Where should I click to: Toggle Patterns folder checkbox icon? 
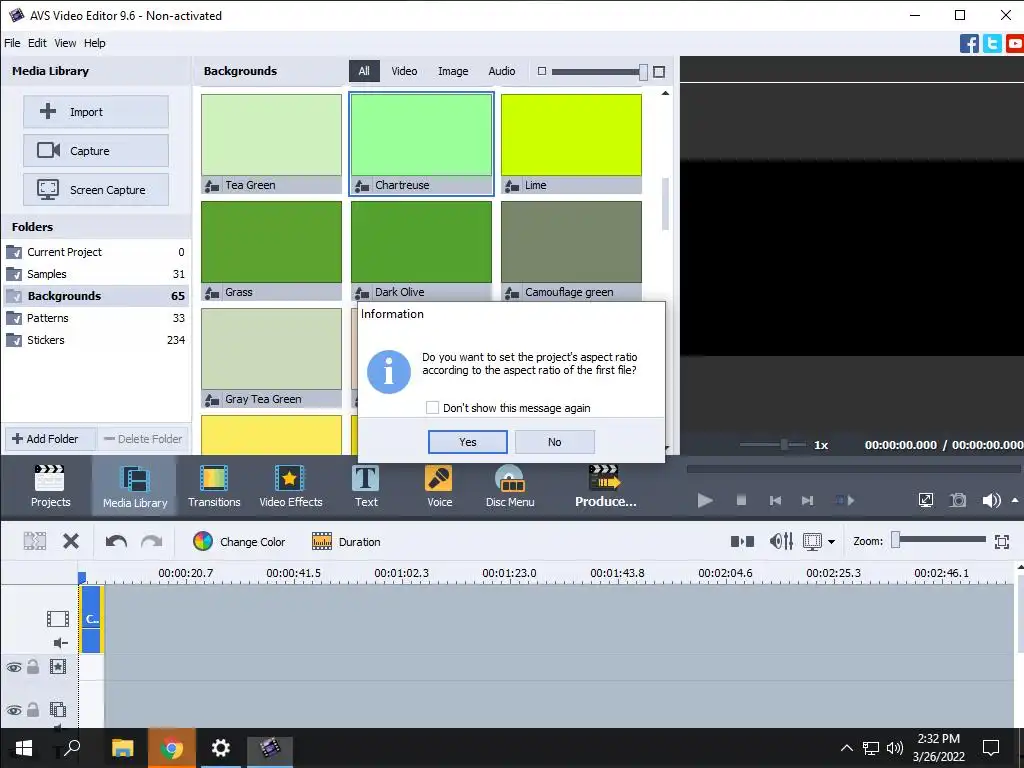tap(14, 318)
